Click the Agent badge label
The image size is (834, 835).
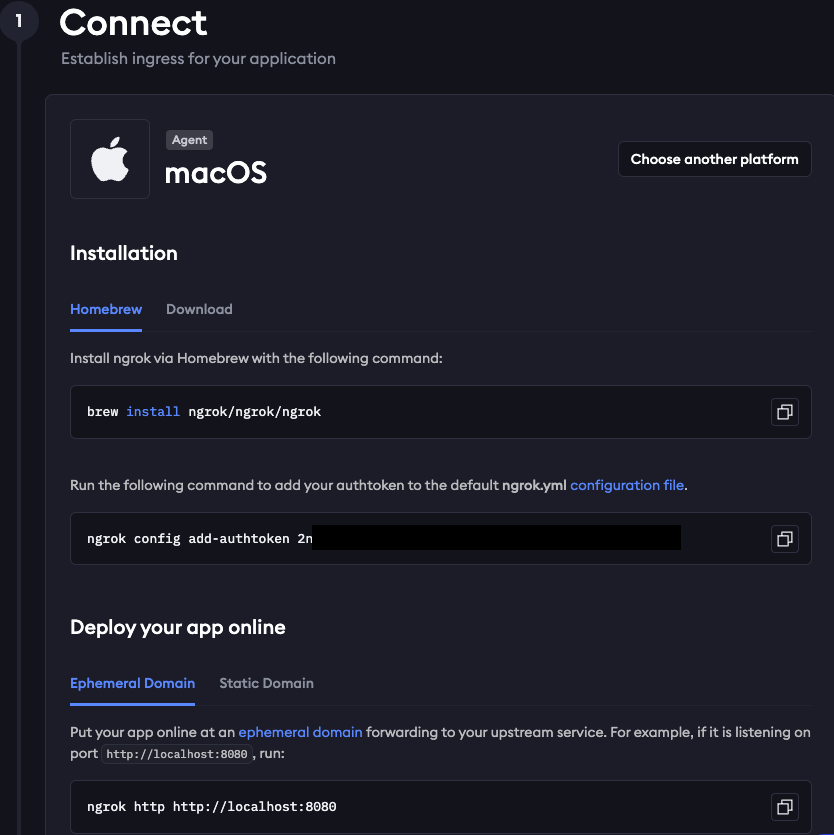coord(189,140)
